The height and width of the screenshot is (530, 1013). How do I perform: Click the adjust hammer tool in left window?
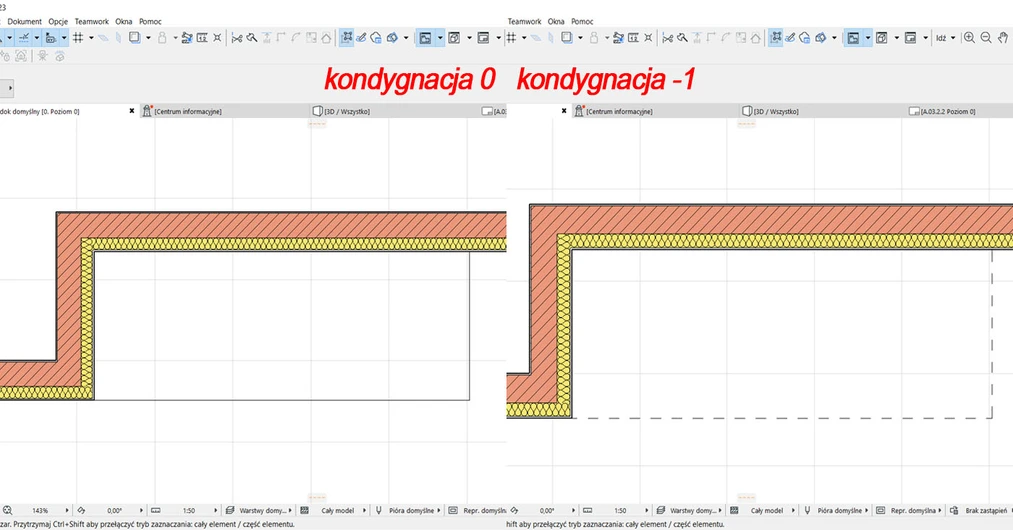point(251,37)
